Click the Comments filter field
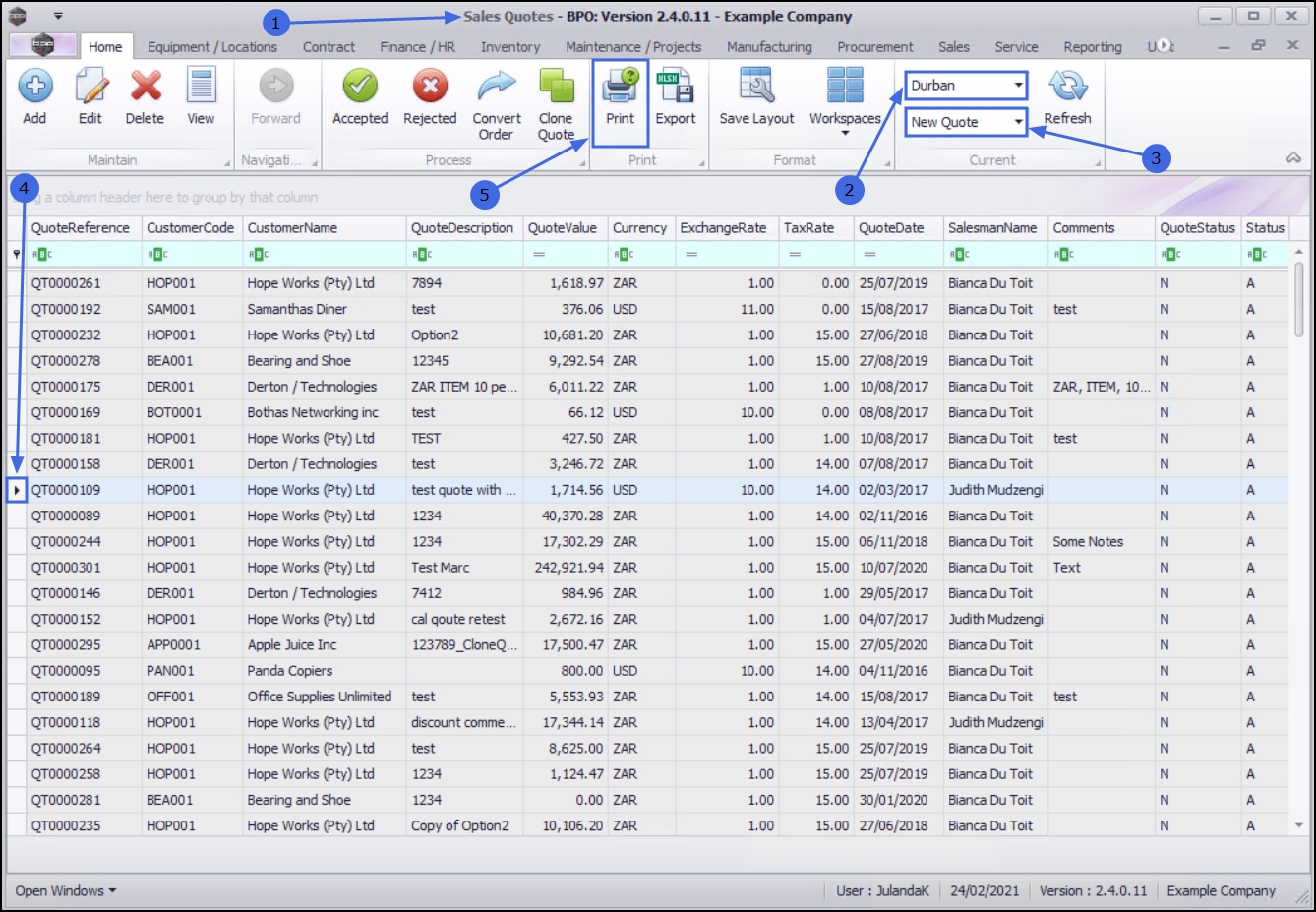Screen dimensions: 1316x912 click(1102, 254)
